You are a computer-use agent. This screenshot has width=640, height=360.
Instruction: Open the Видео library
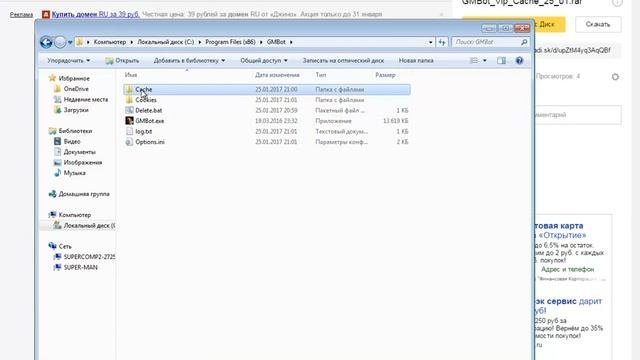click(72, 142)
